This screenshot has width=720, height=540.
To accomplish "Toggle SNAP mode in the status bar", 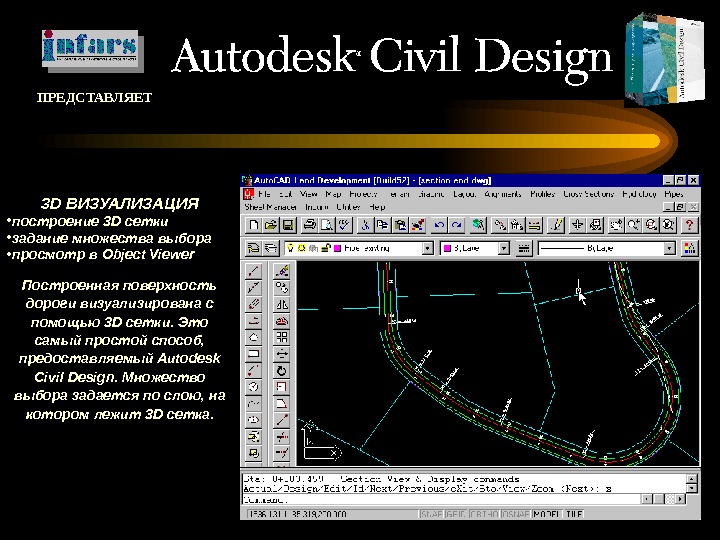I will [431, 514].
